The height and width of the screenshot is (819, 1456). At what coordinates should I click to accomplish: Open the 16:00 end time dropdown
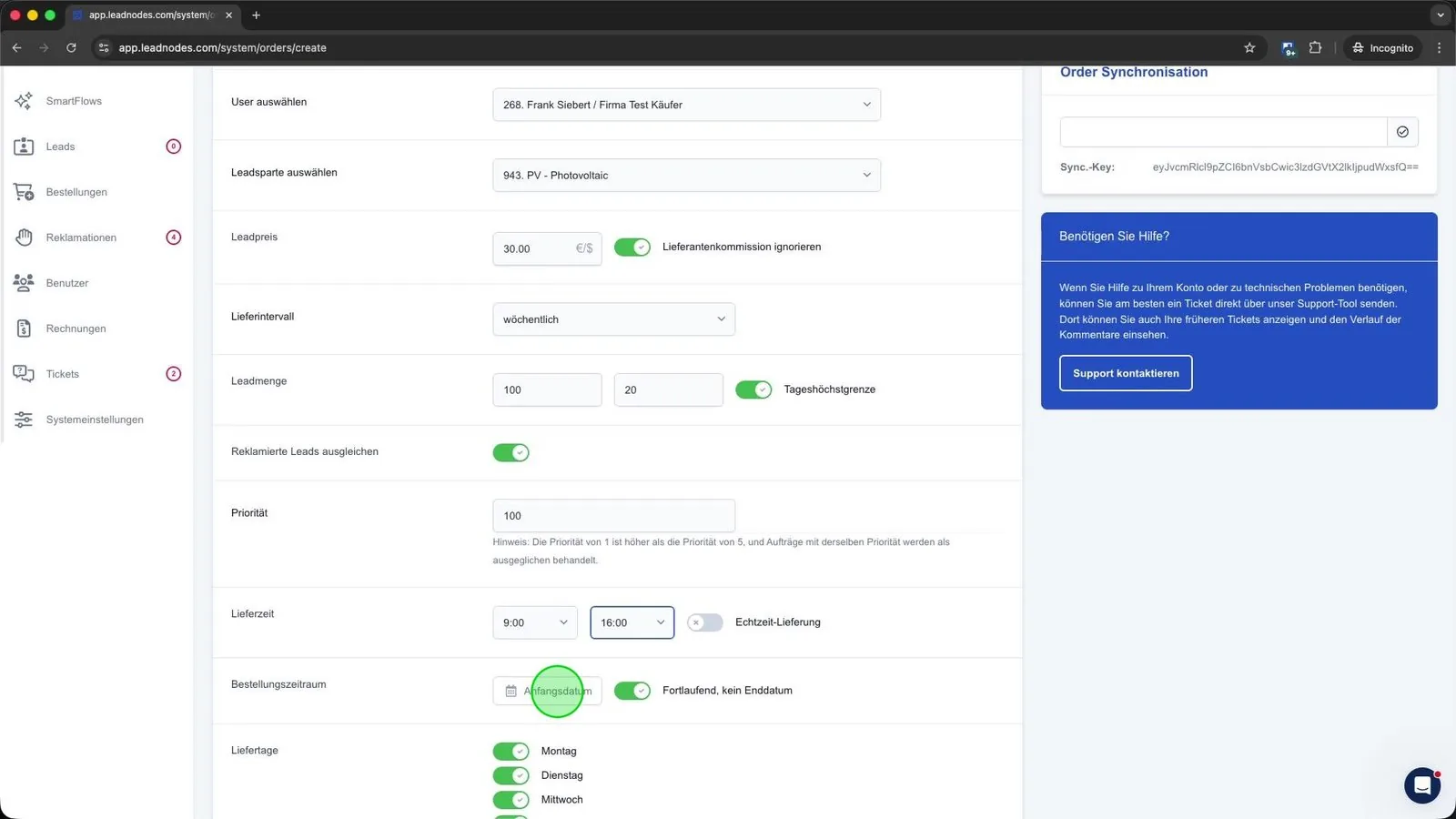tap(632, 622)
